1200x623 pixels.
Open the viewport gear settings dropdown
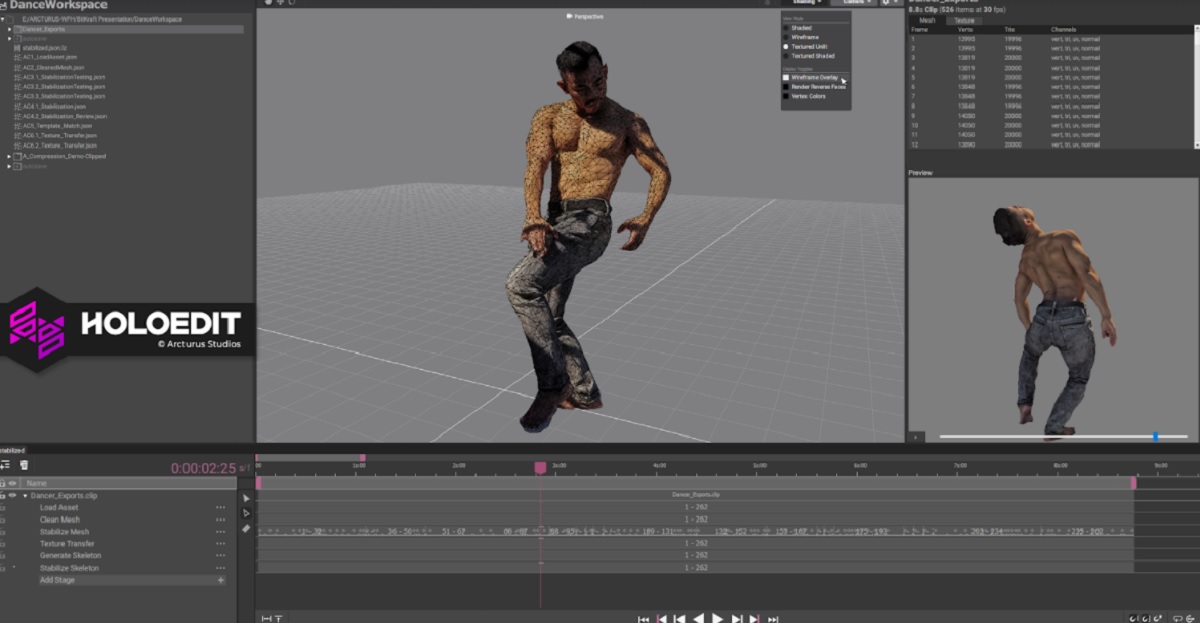[x=891, y=3]
